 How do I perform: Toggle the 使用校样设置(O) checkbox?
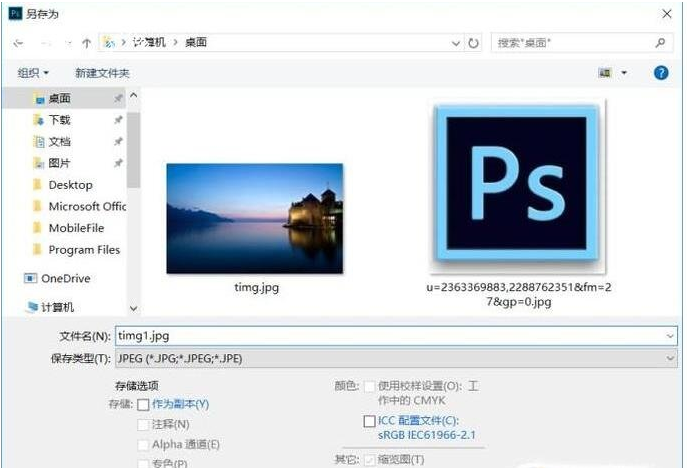click(x=369, y=386)
